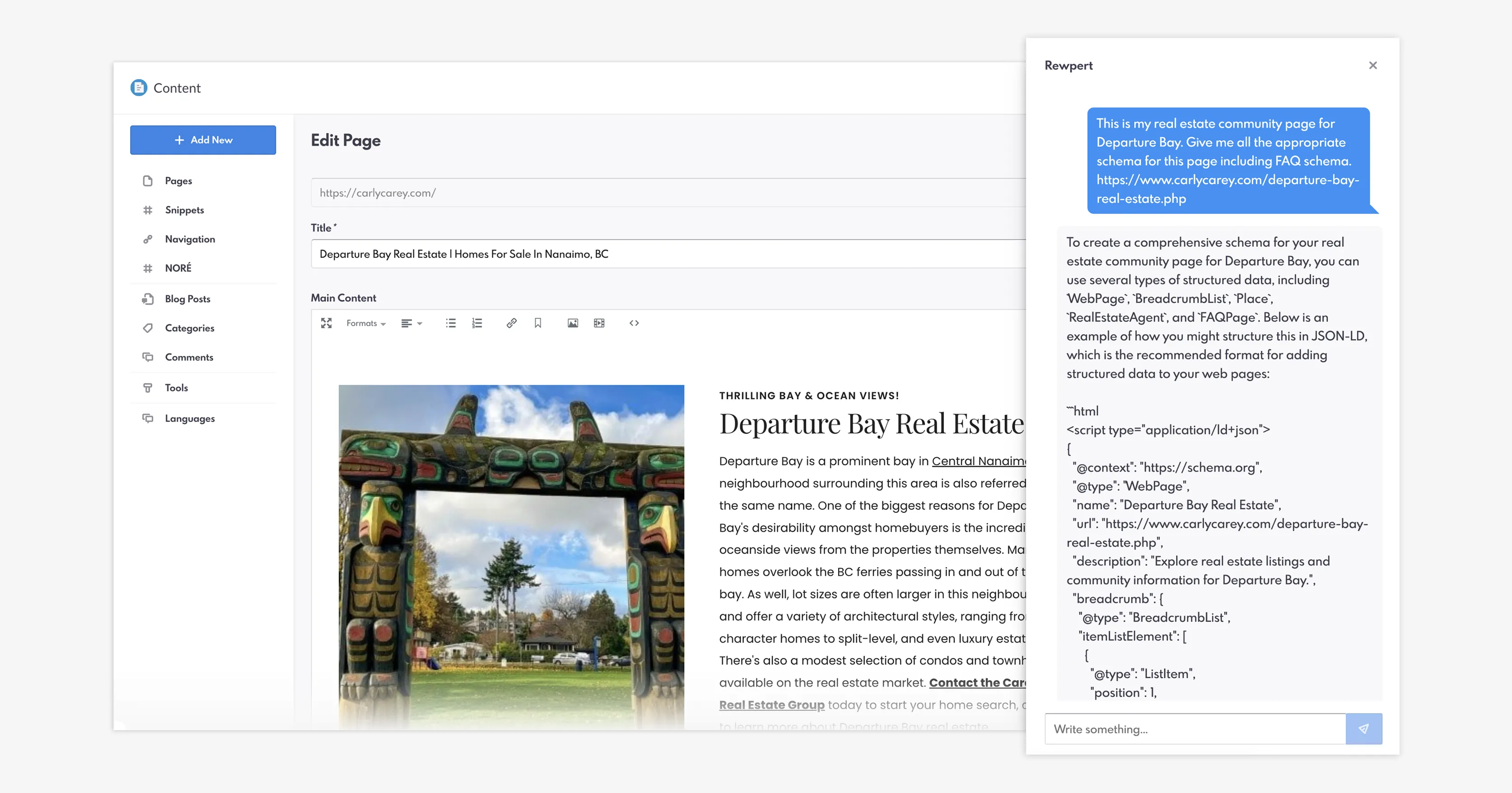The height and width of the screenshot is (793, 1512).
Task: Click the Departure Bay Real Estate heading
Action: [x=872, y=424]
